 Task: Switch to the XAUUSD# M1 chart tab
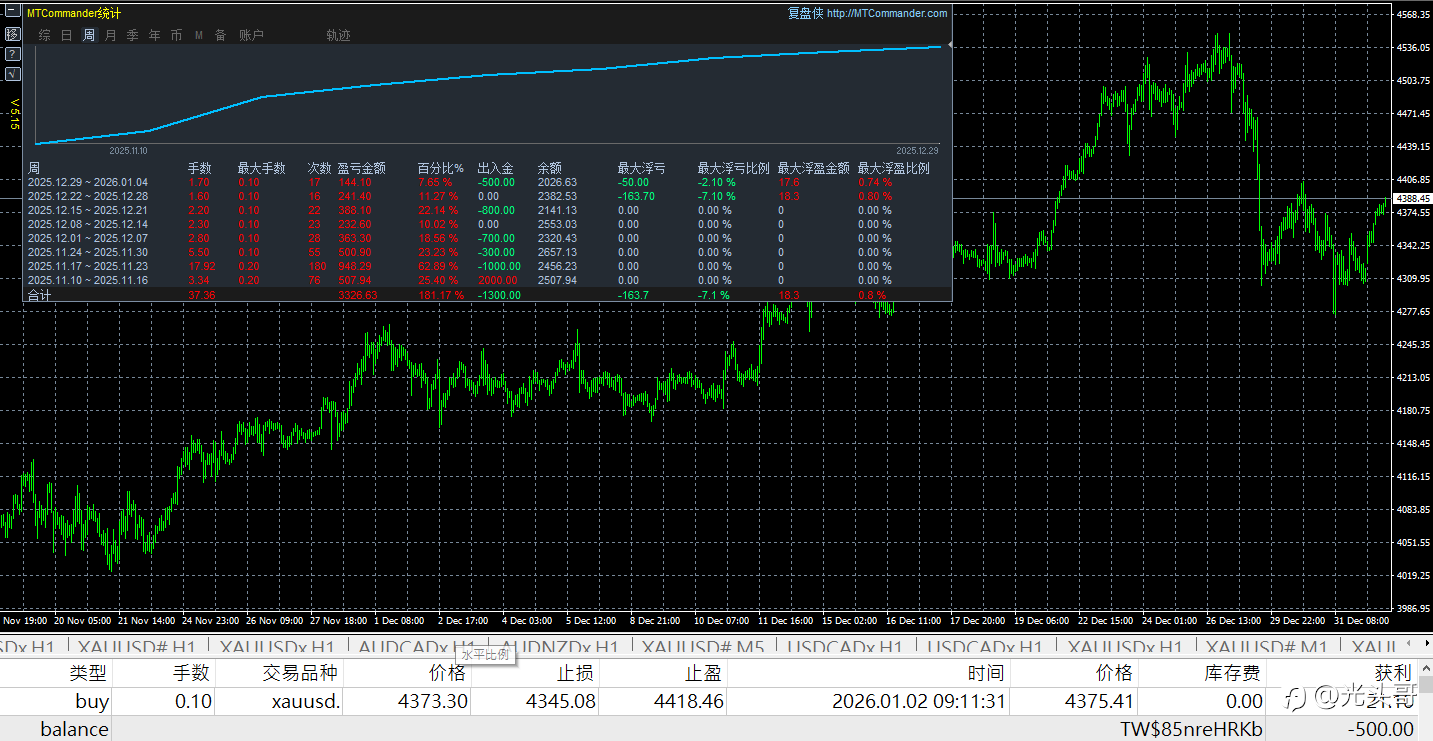tap(1267, 647)
